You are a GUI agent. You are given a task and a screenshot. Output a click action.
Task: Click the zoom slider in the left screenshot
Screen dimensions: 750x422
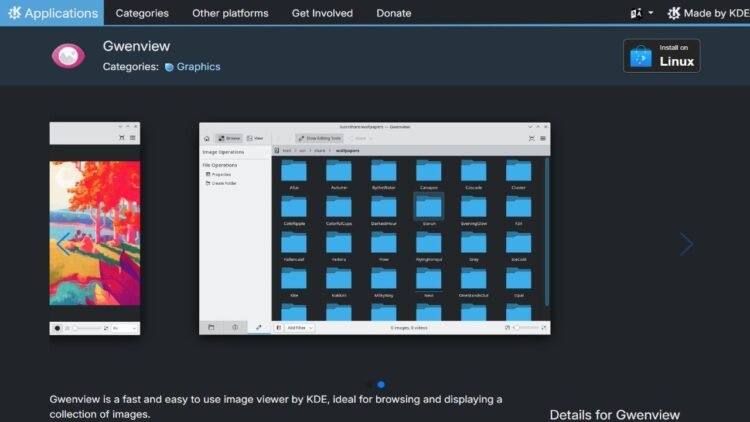(x=87, y=328)
